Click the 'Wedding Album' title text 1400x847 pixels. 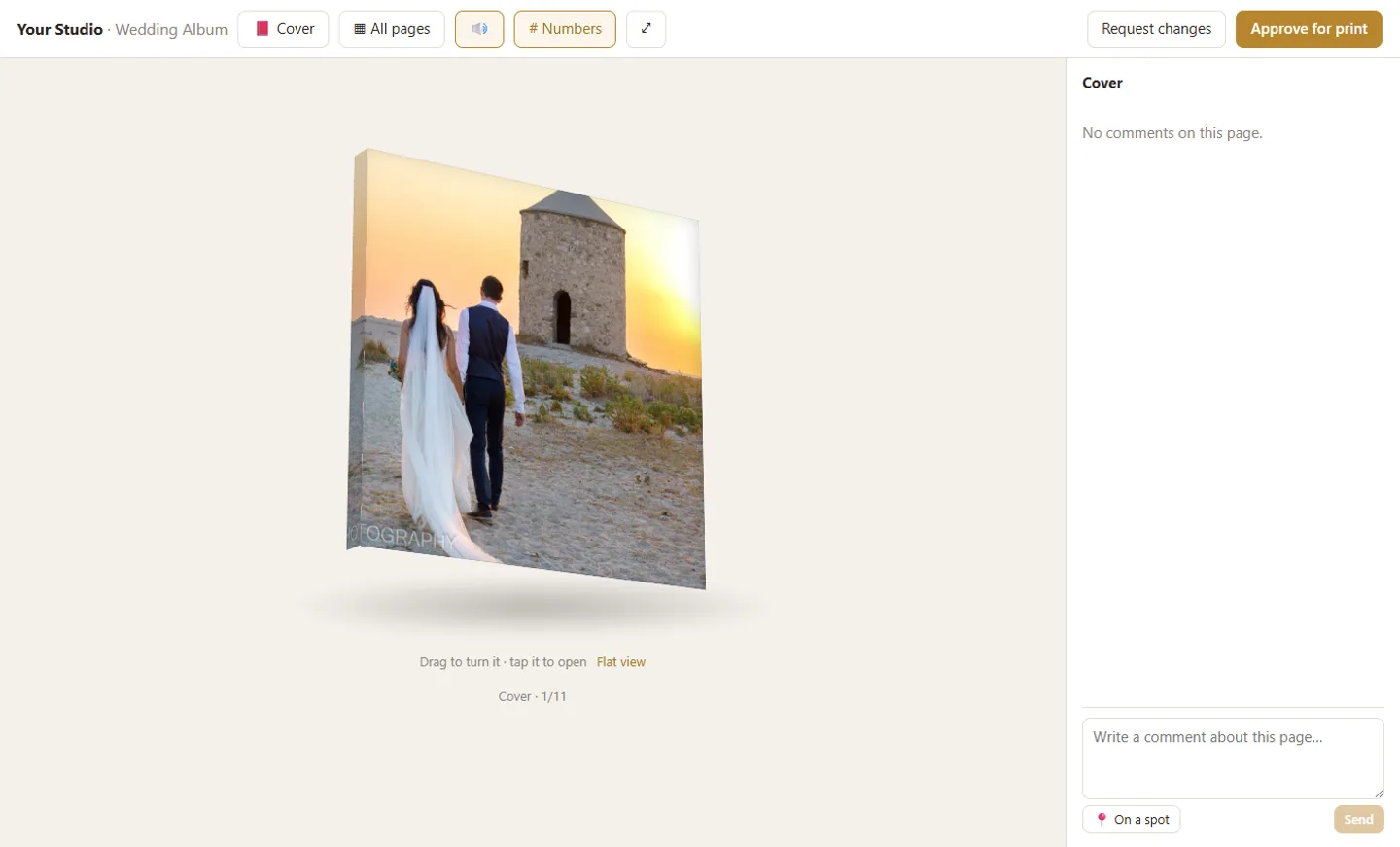171,29
